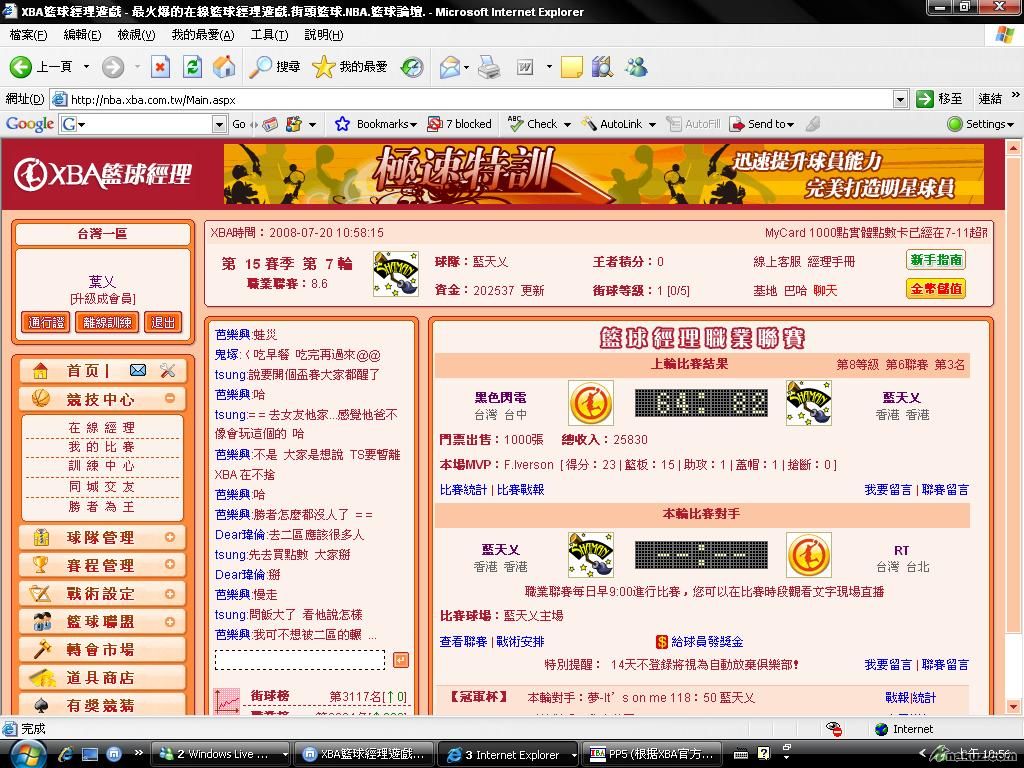
Task: Click the 離線訓練 button
Action: click(107, 322)
